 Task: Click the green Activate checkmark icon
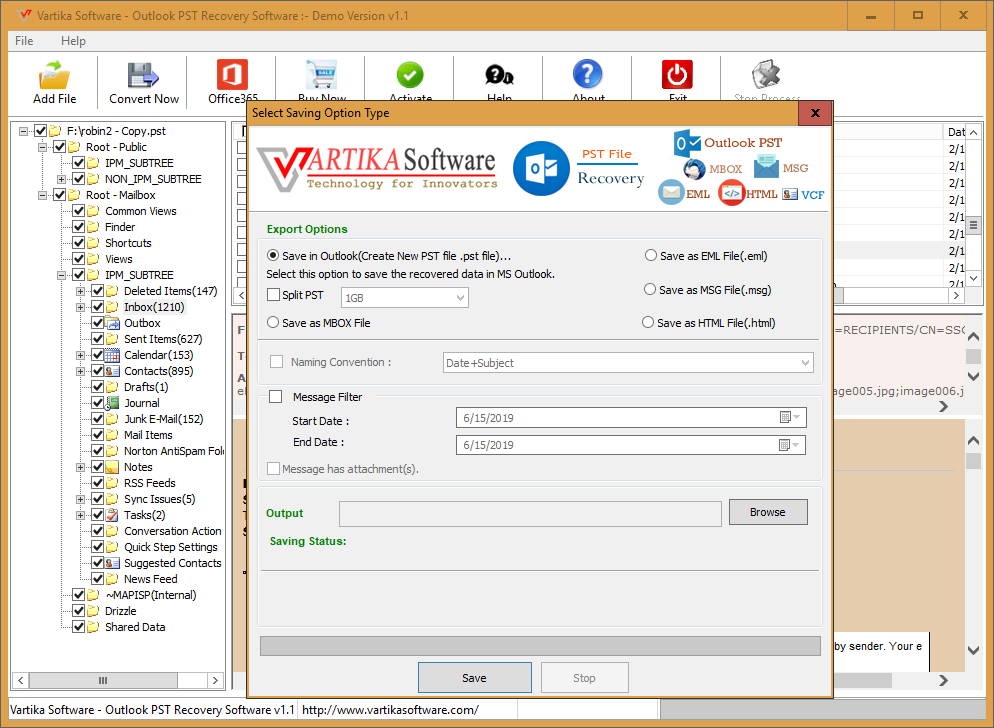pos(410,75)
